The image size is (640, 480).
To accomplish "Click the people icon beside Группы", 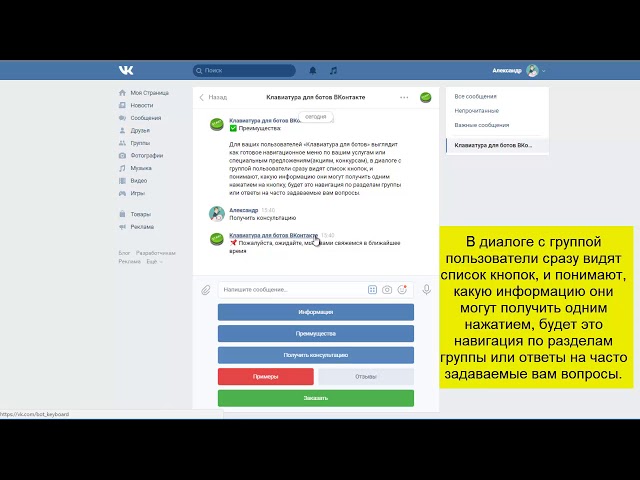I will (122, 143).
